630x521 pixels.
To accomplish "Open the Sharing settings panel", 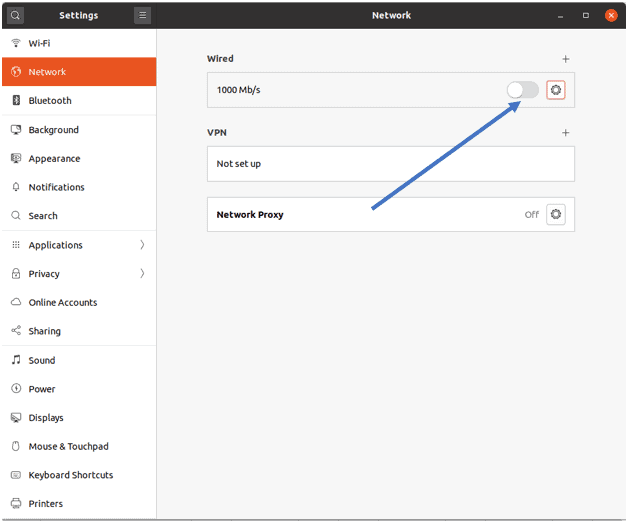I will [79, 331].
